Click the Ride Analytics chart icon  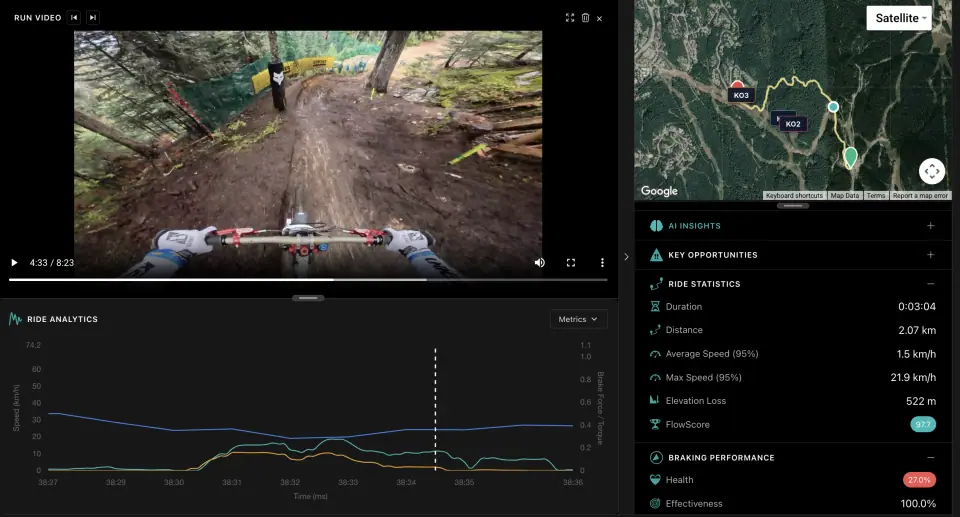pos(15,319)
